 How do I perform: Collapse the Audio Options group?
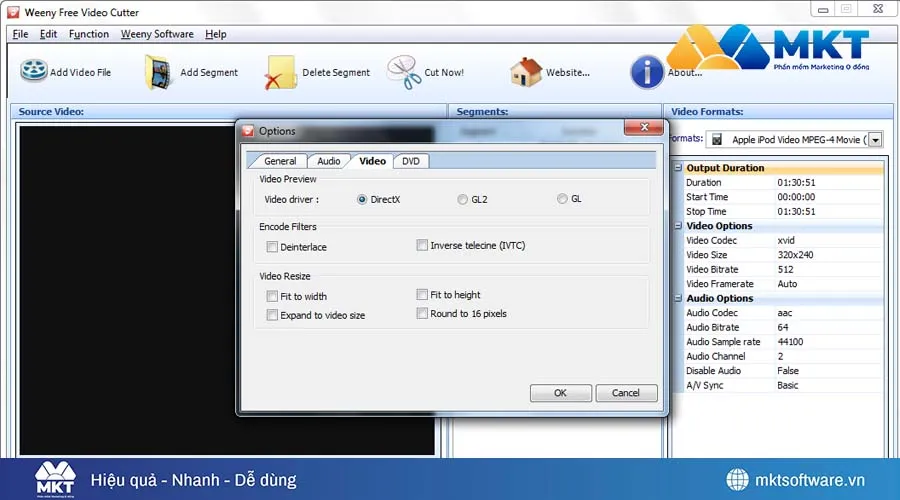point(678,298)
